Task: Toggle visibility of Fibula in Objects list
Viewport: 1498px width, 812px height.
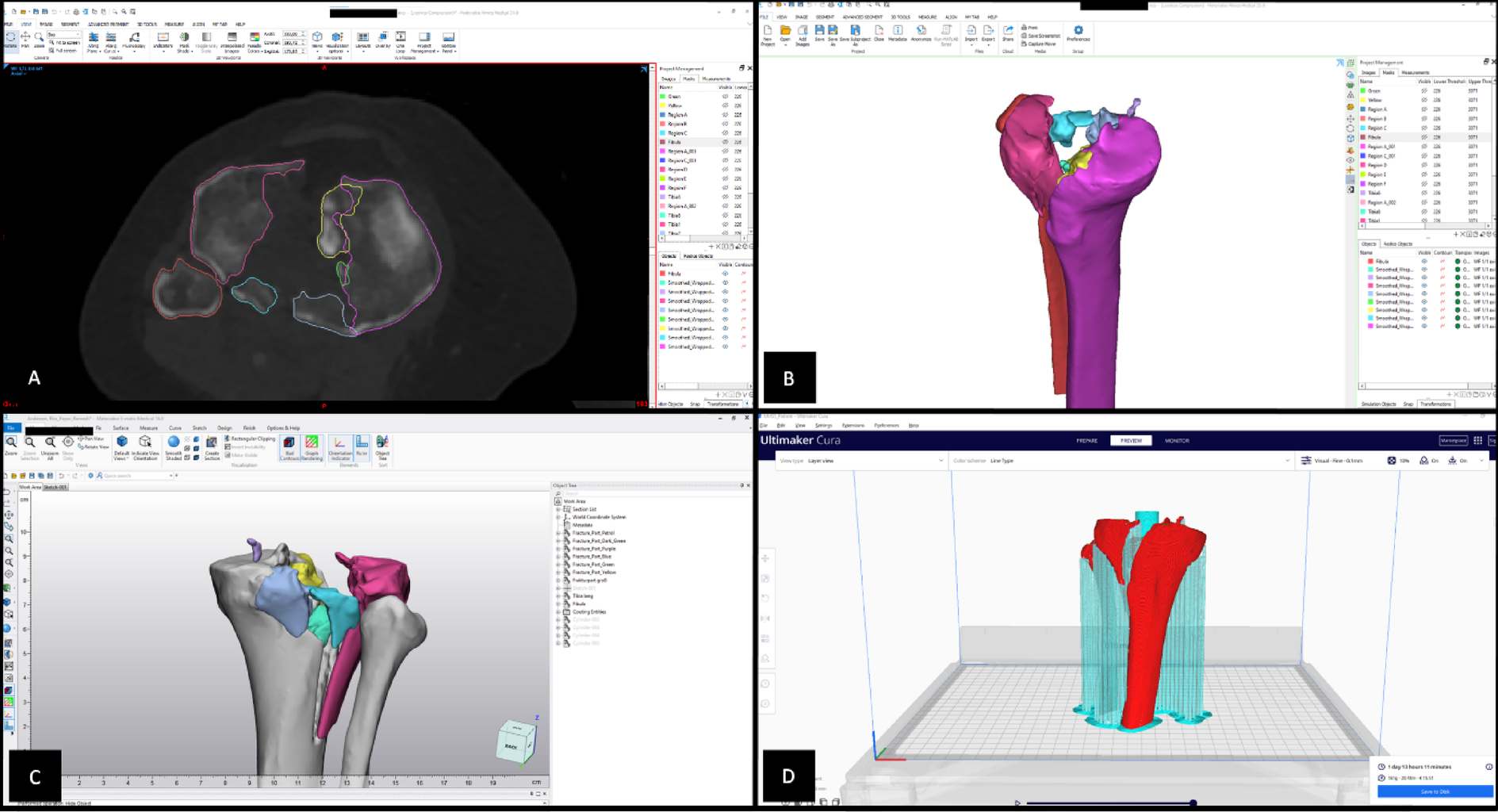Action: coord(725,274)
